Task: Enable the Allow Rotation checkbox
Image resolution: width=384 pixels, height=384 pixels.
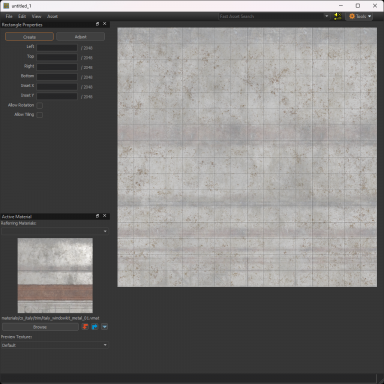Action: 40,105
